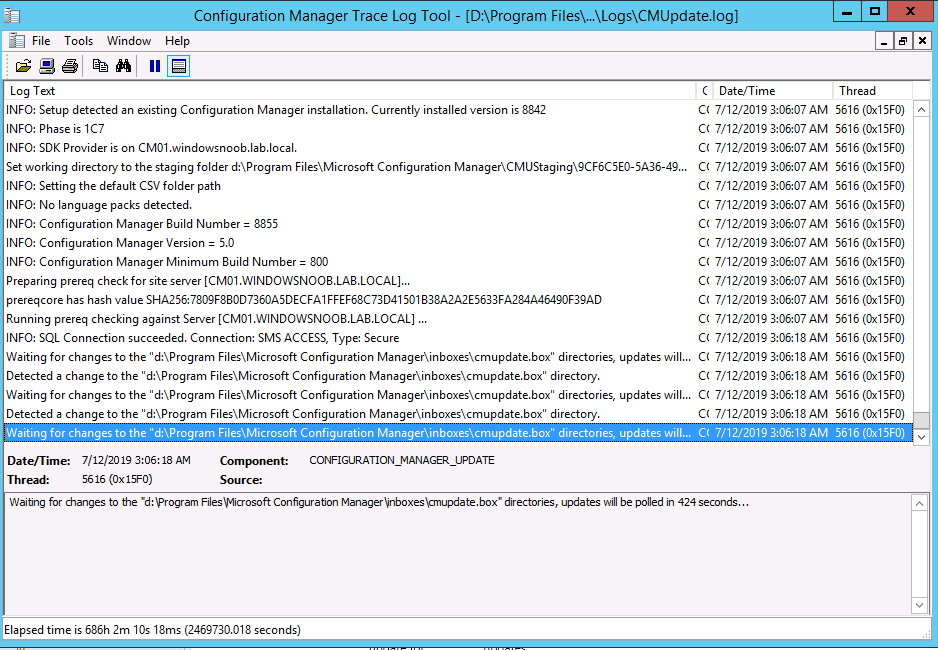The image size is (938, 650).
Task: Click the narrow Component column header
Action: (x=704, y=91)
